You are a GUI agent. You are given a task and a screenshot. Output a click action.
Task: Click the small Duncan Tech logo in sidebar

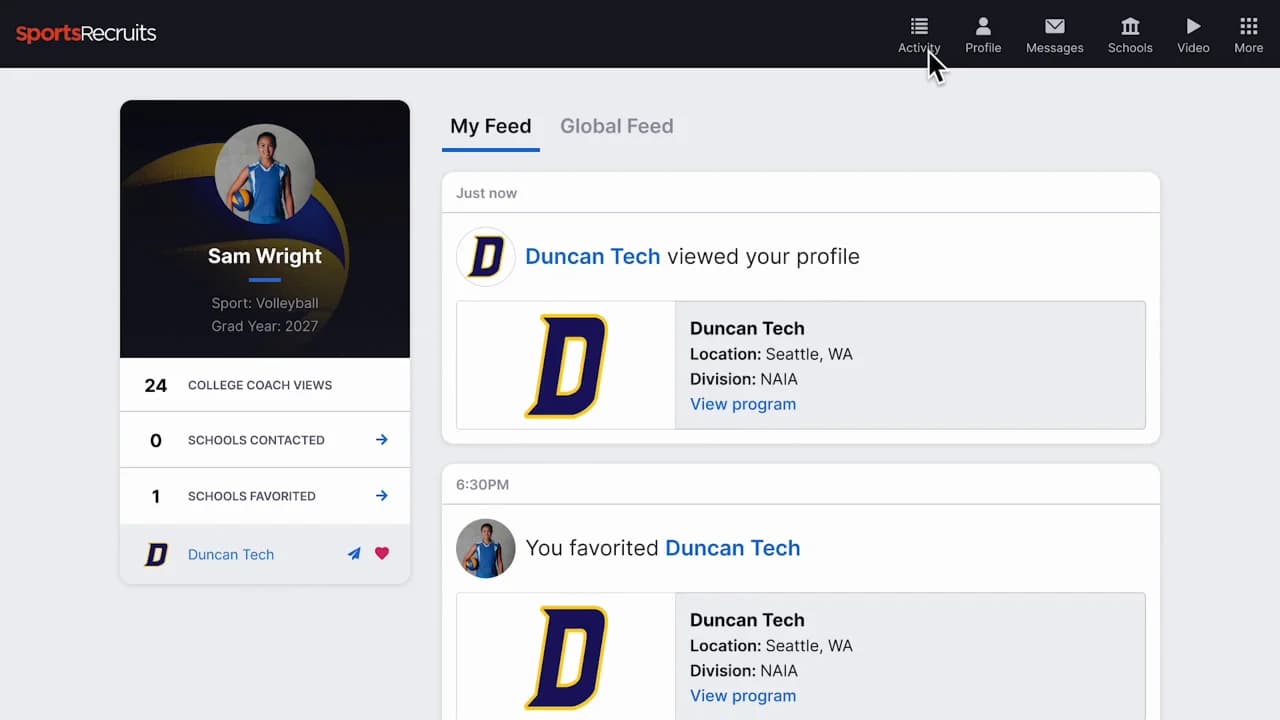(x=156, y=554)
